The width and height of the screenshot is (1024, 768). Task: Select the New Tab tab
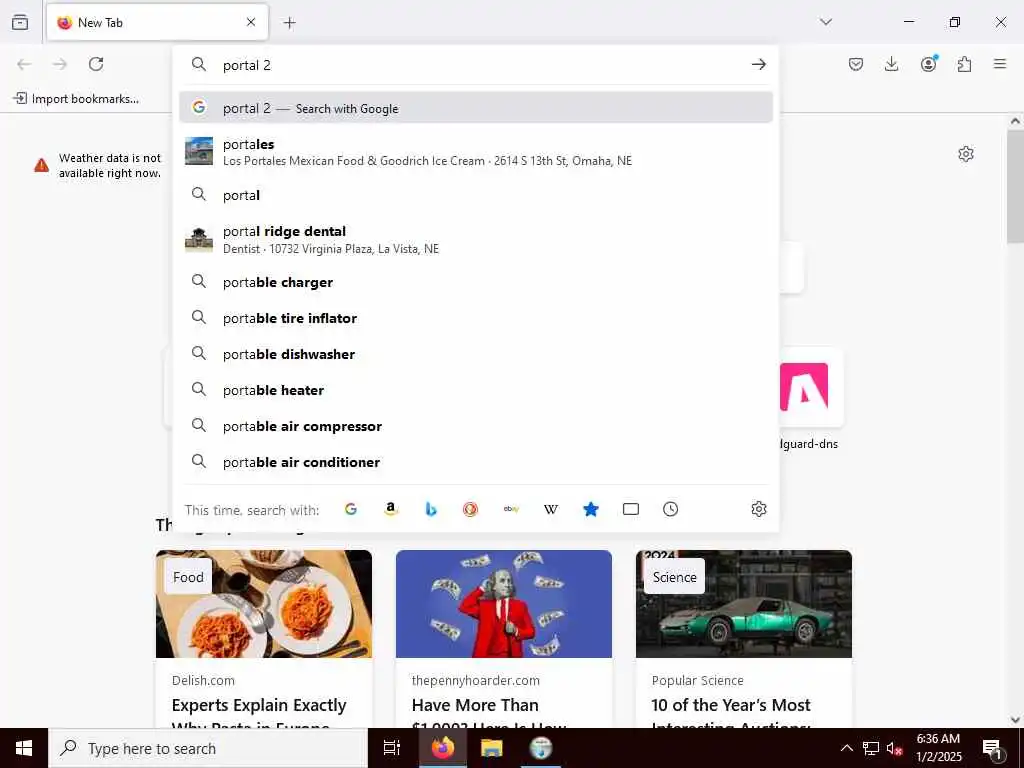157,22
